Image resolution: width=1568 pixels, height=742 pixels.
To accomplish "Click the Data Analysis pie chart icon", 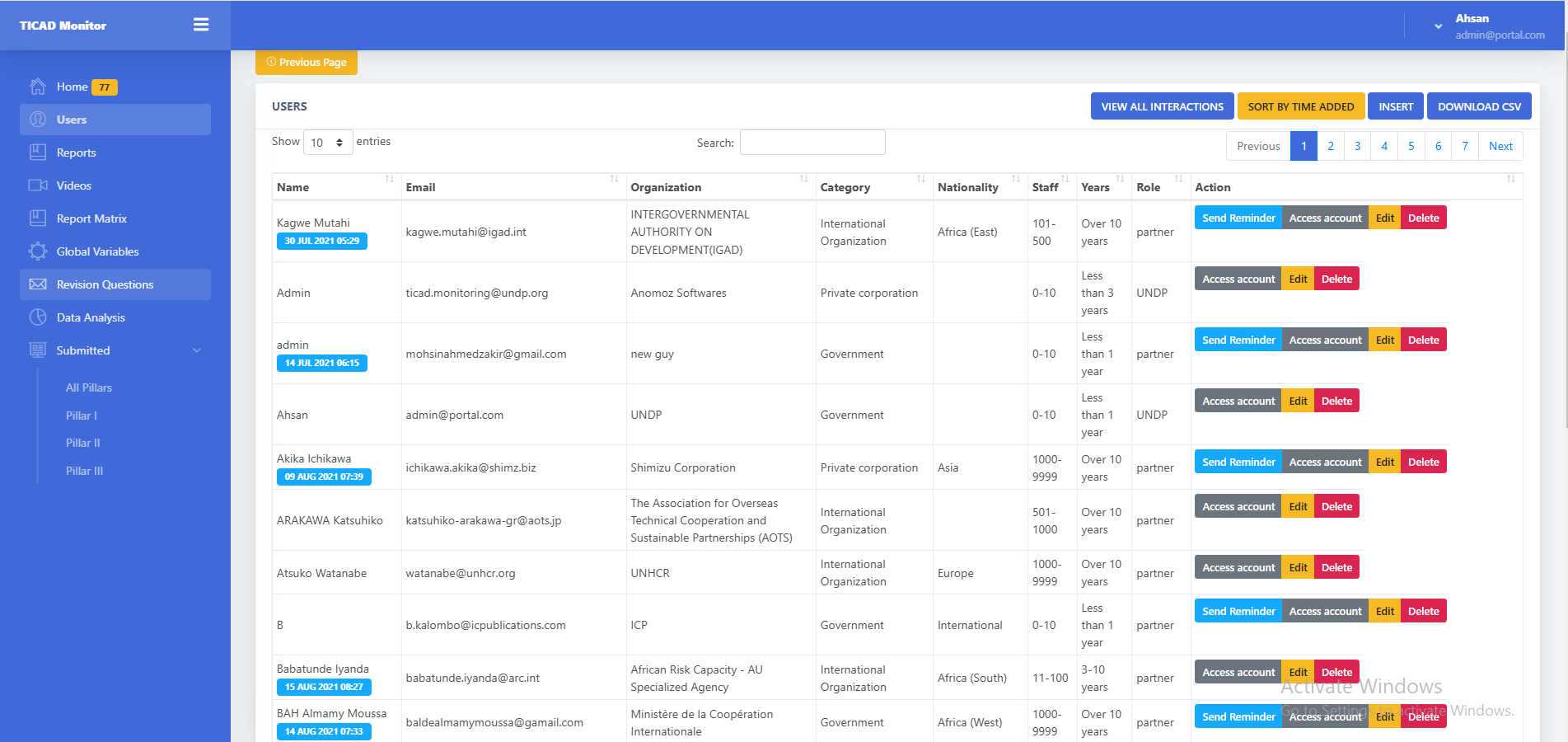I will pyautogui.click(x=38, y=317).
